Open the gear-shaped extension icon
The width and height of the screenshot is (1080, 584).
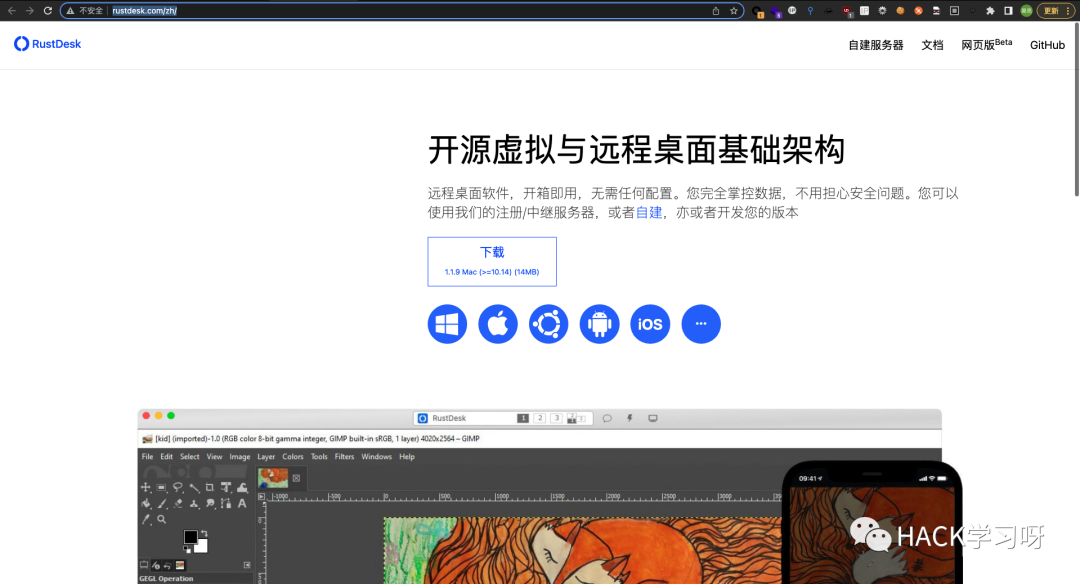pos(882,10)
